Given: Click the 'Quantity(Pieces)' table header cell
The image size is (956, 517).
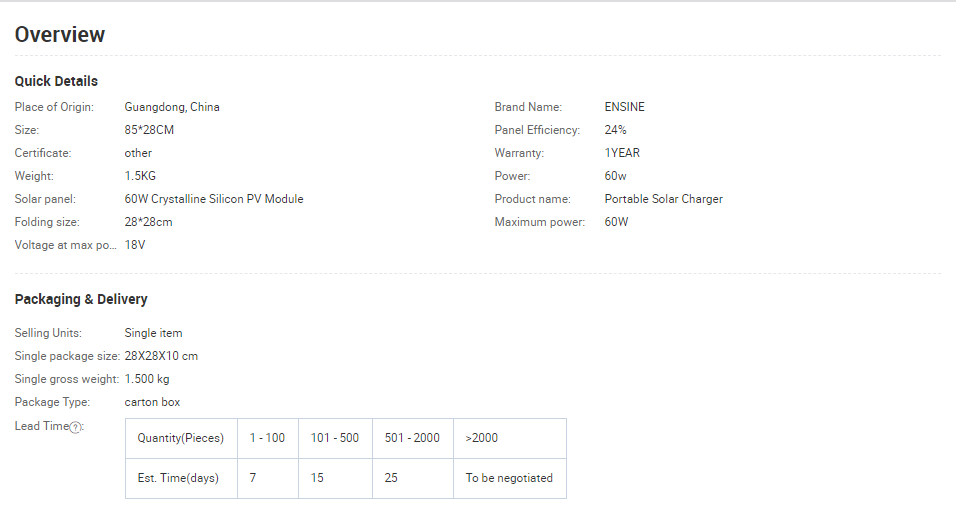Looking at the screenshot, I should pyautogui.click(x=181, y=438).
